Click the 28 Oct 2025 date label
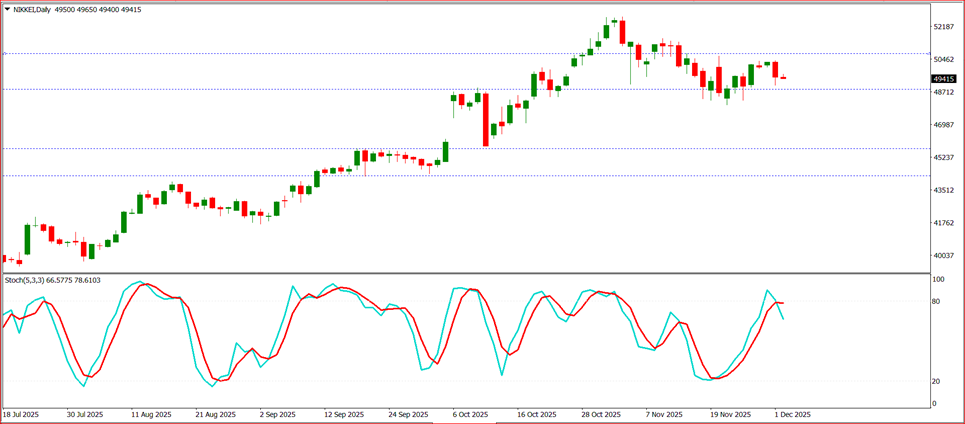 pyautogui.click(x=601, y=413)
